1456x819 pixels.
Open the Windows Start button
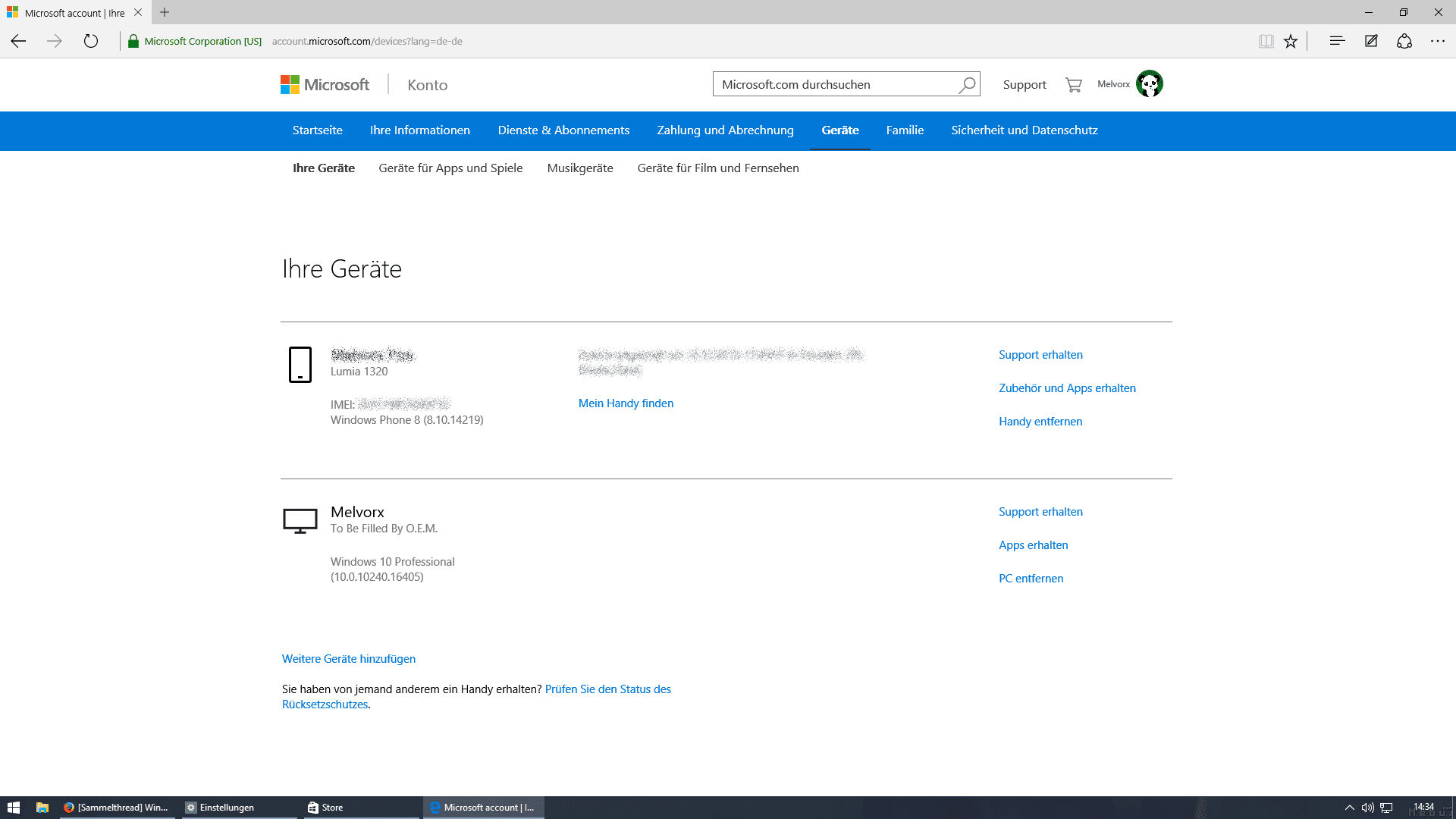(14, 808)
